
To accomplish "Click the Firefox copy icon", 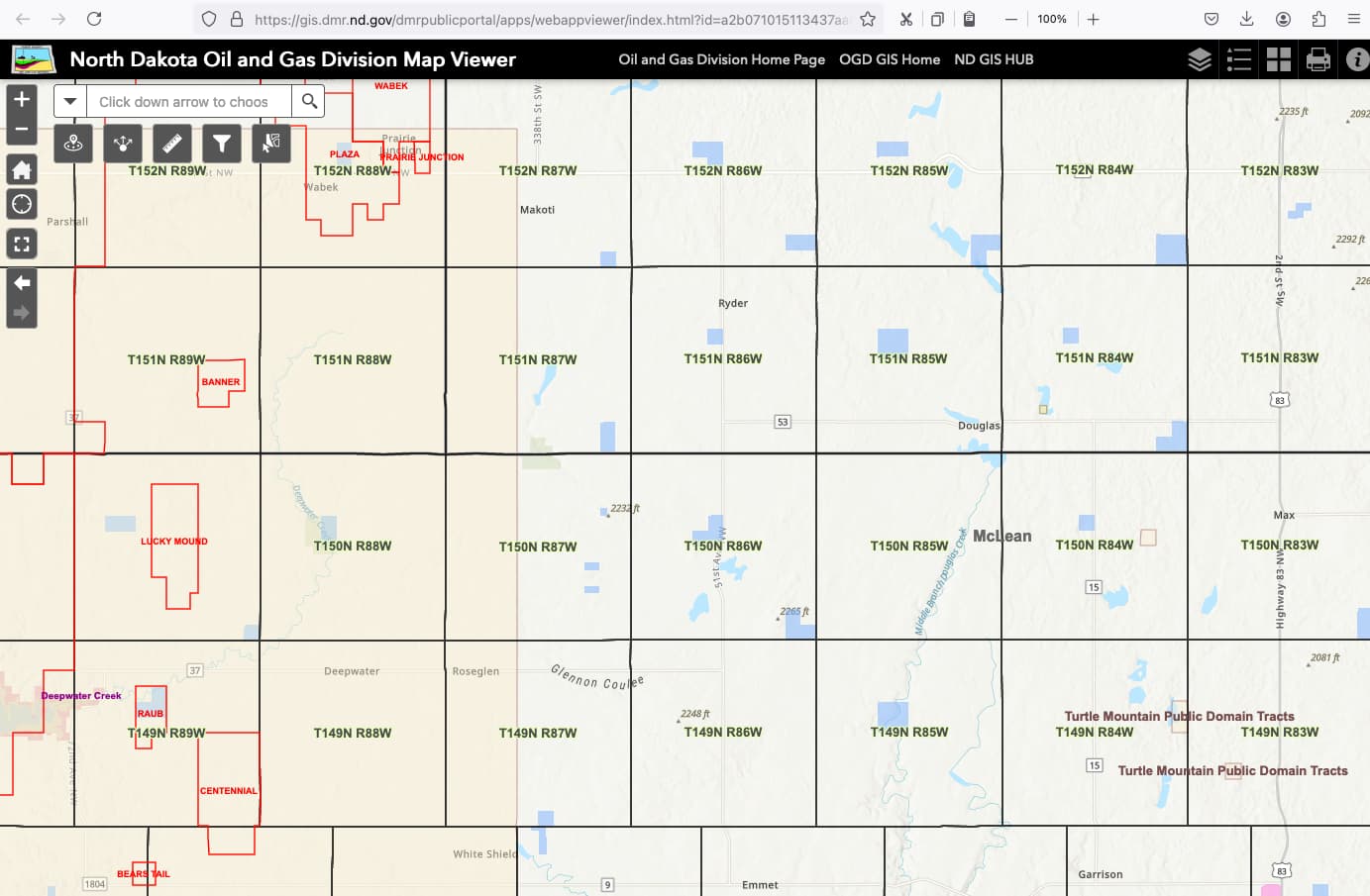I will (937, 19).
